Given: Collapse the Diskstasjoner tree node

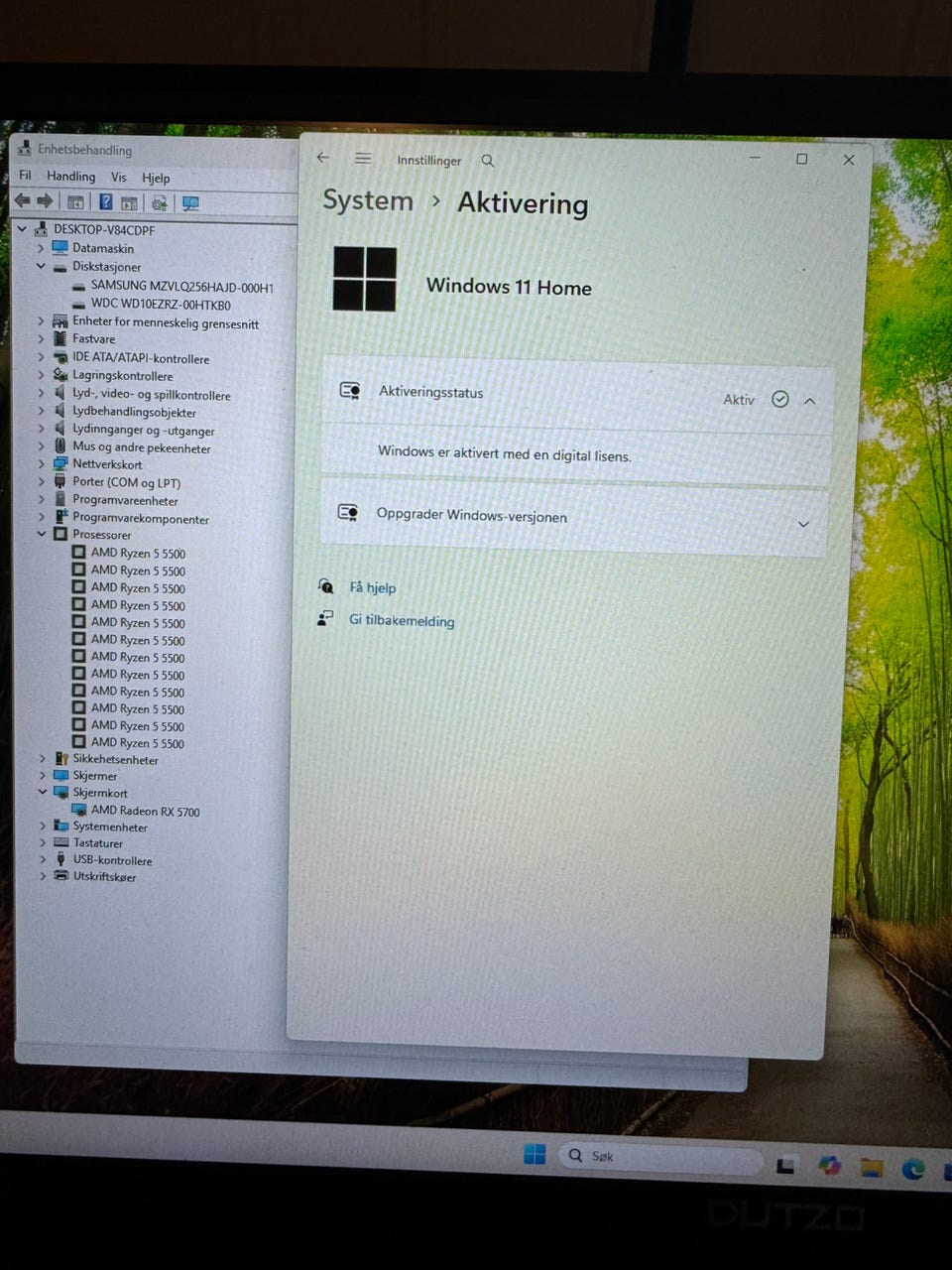Looking at the screenshot, I should (41, 266).
